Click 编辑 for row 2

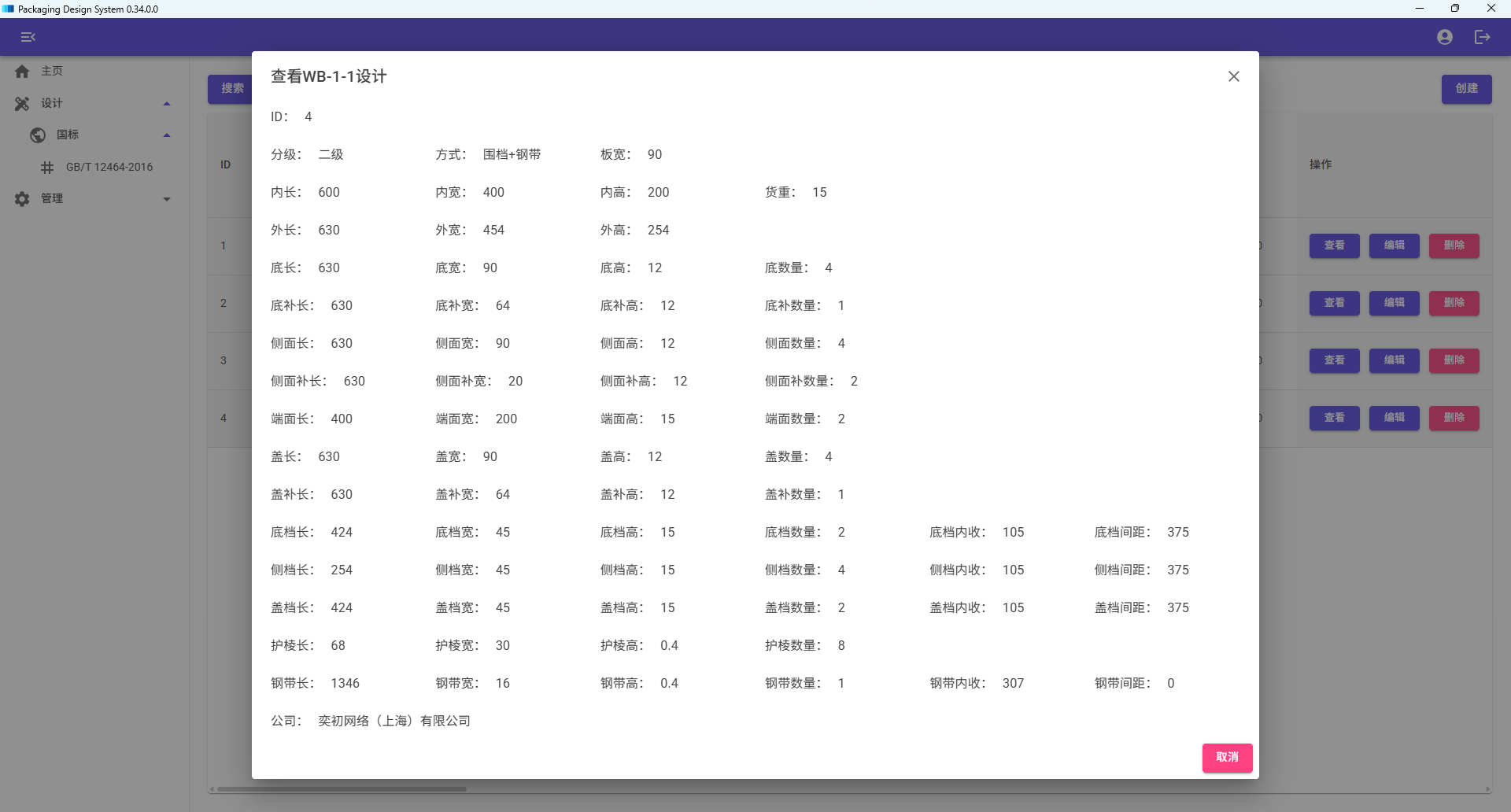tap(1395, 303)
